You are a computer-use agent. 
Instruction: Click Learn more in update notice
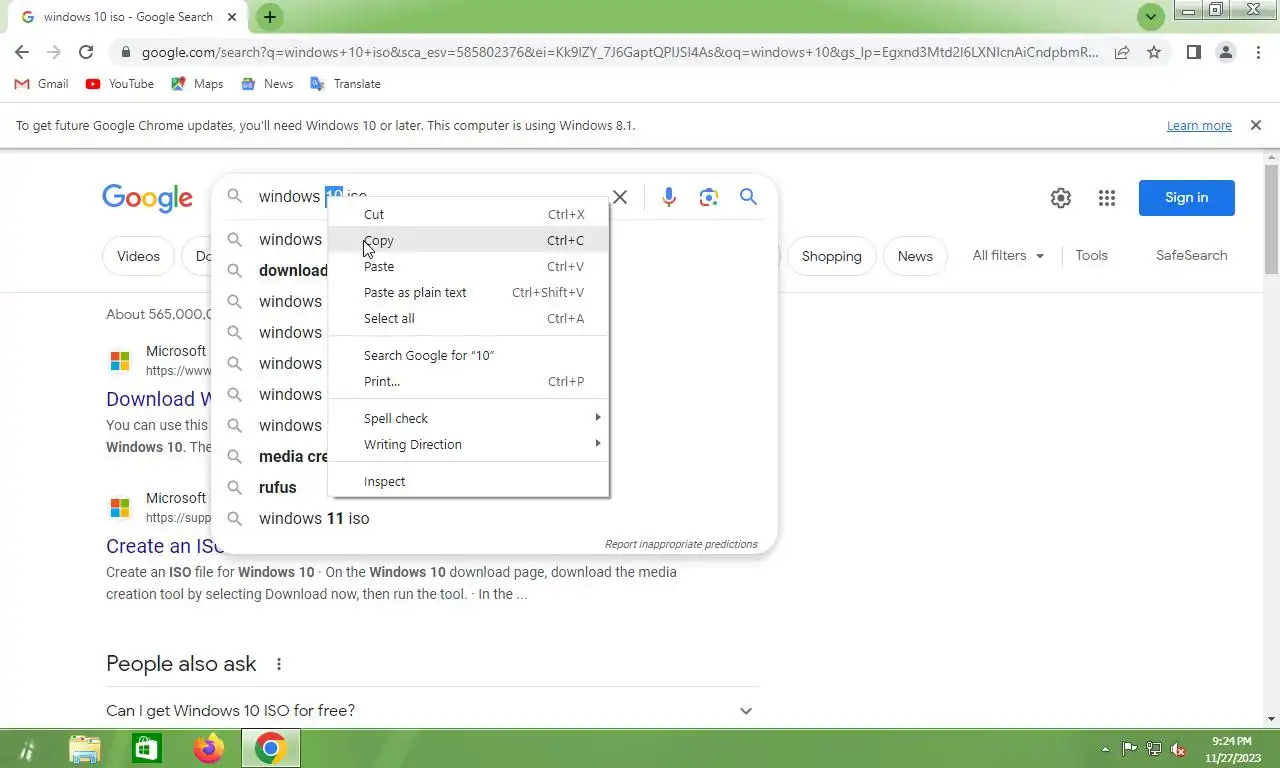(1199, 126)
